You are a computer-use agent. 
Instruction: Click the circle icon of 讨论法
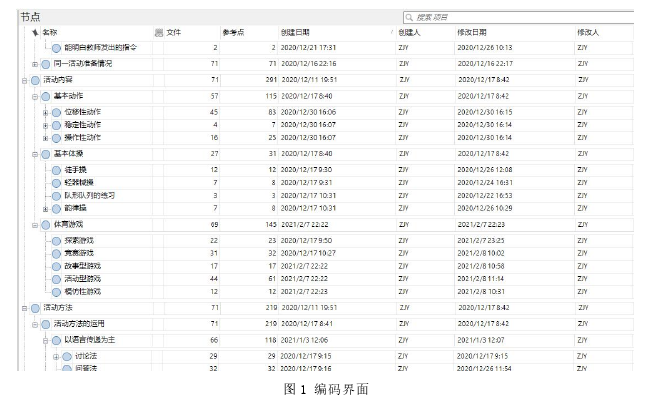pos(67,357)
